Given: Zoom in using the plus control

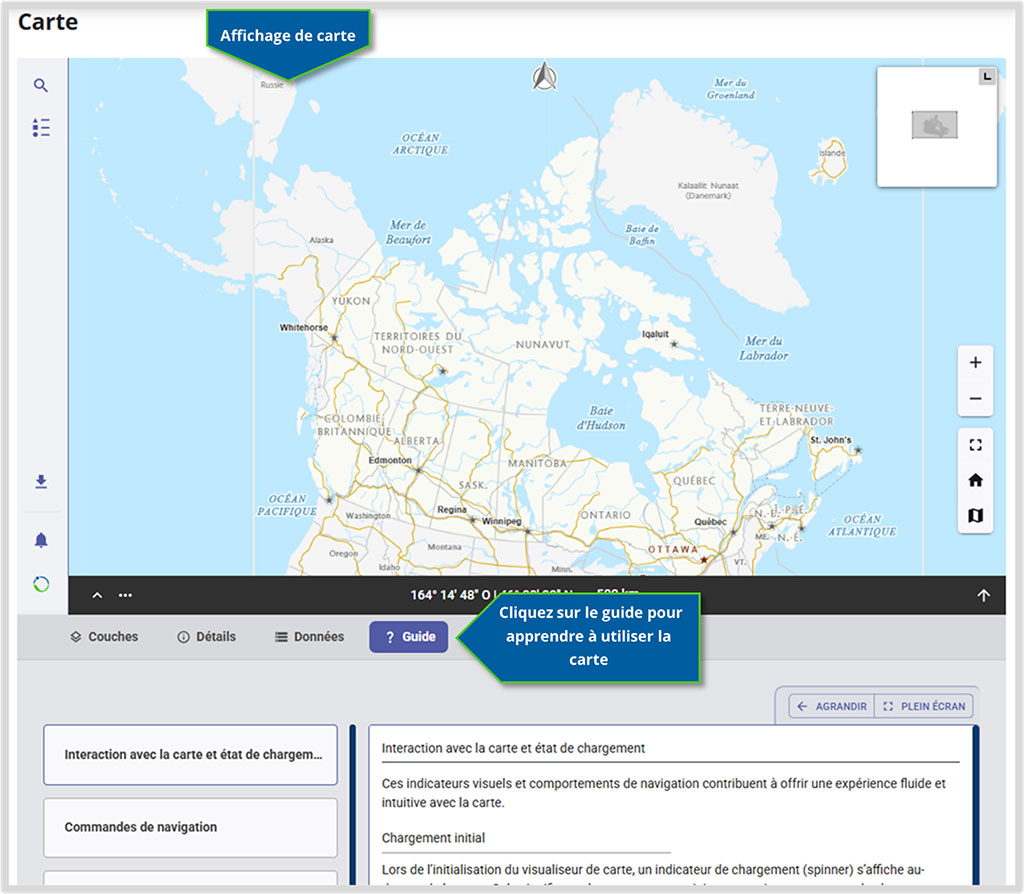Looking at the screenshot, I should (975, 363).
